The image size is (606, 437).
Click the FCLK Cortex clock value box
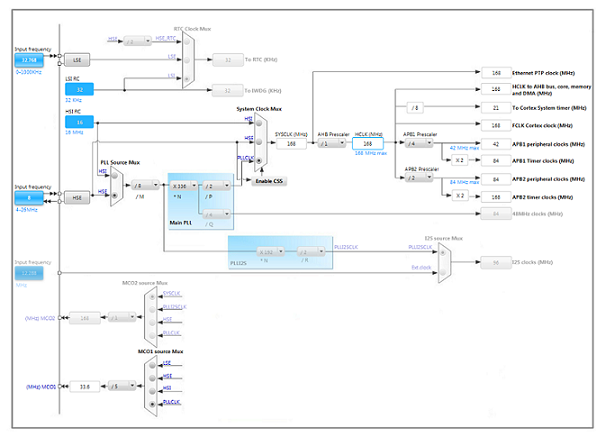coord(496,125)
